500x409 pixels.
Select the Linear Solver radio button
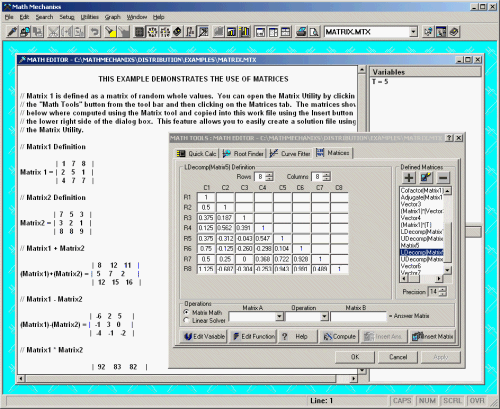186,320
